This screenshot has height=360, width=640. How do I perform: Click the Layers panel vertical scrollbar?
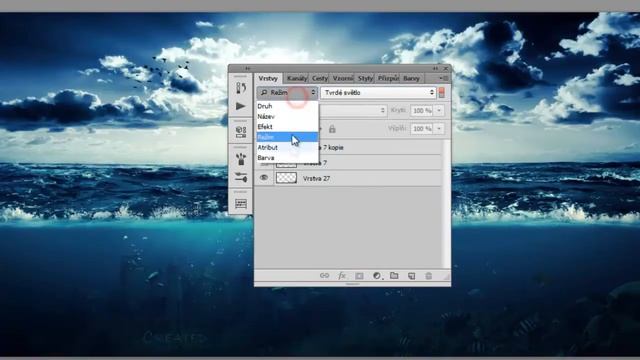click(x=447, y=204)
